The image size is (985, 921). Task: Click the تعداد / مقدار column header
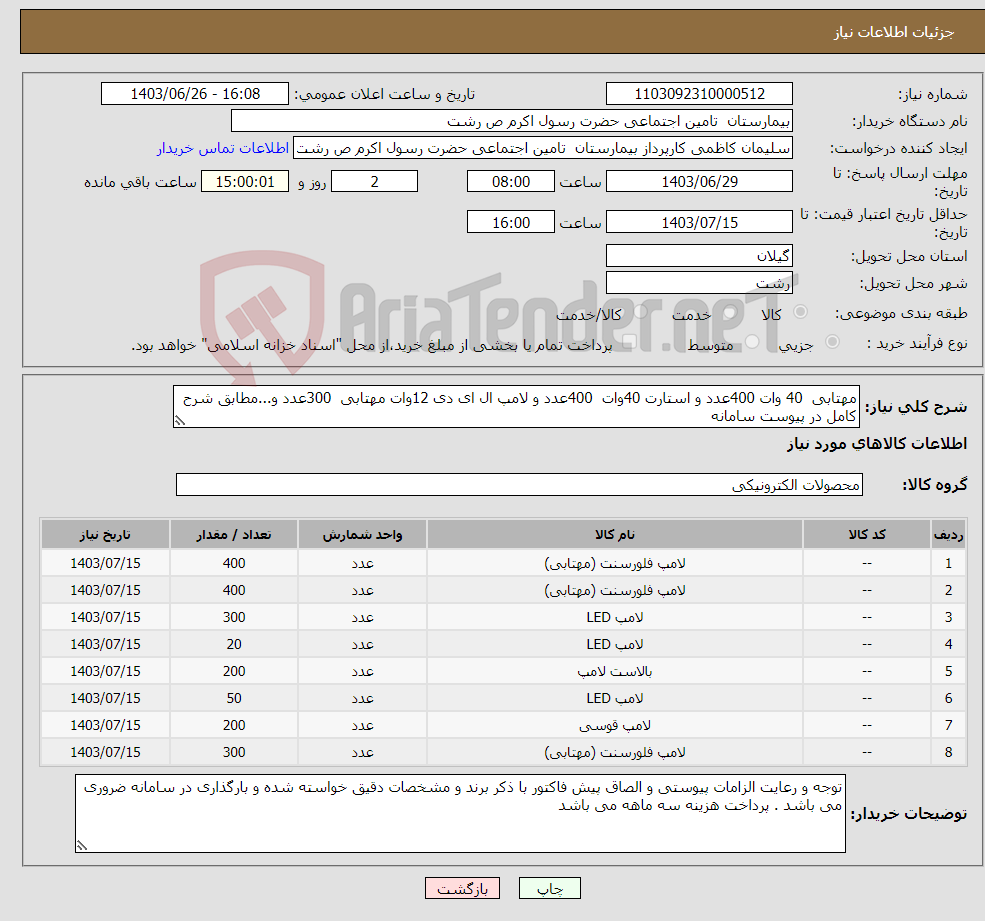(x=234, y=535)
